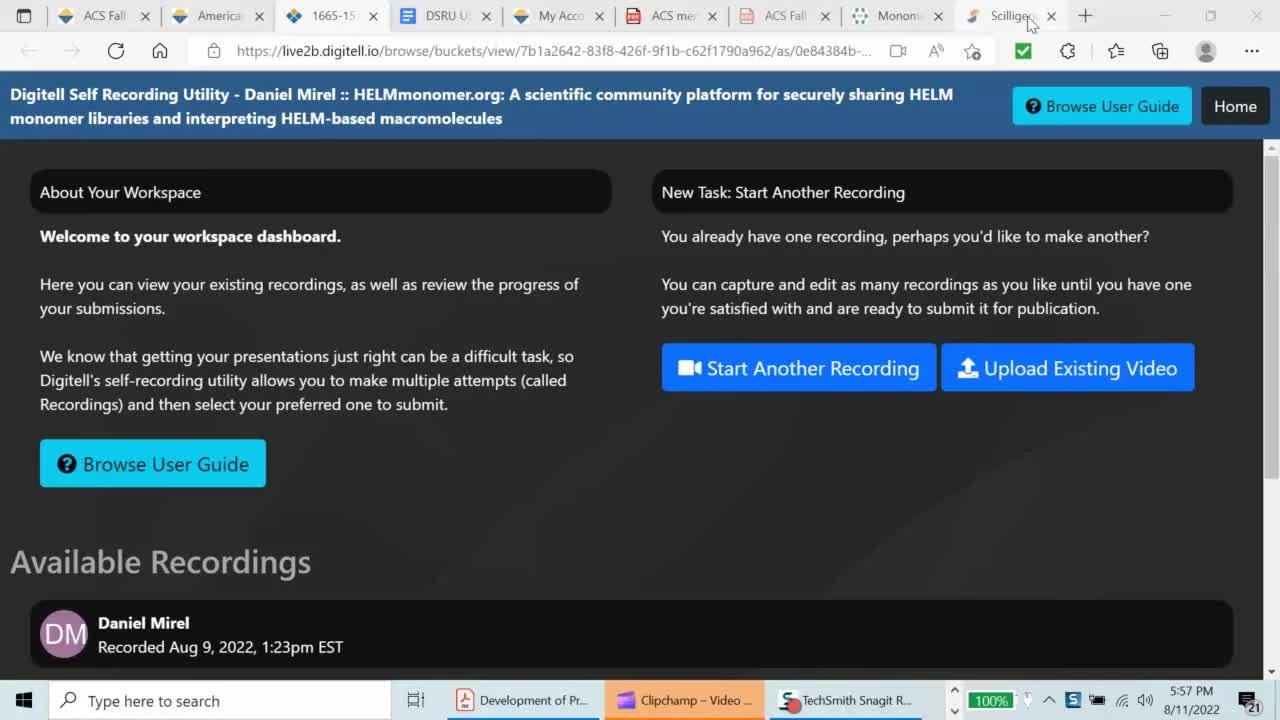Open the Windows Start menu
This screenshot has height=720, width=1280.
(24, 700)
